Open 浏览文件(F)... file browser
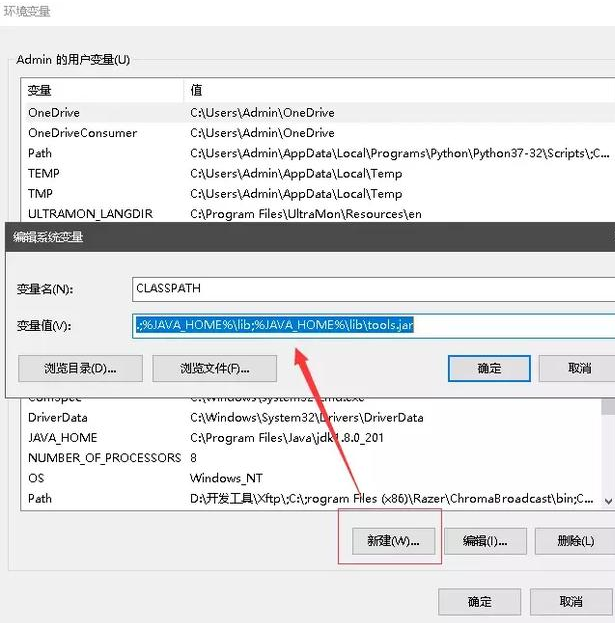Screen dimensions: 615x623 click(x=215, y=368)
